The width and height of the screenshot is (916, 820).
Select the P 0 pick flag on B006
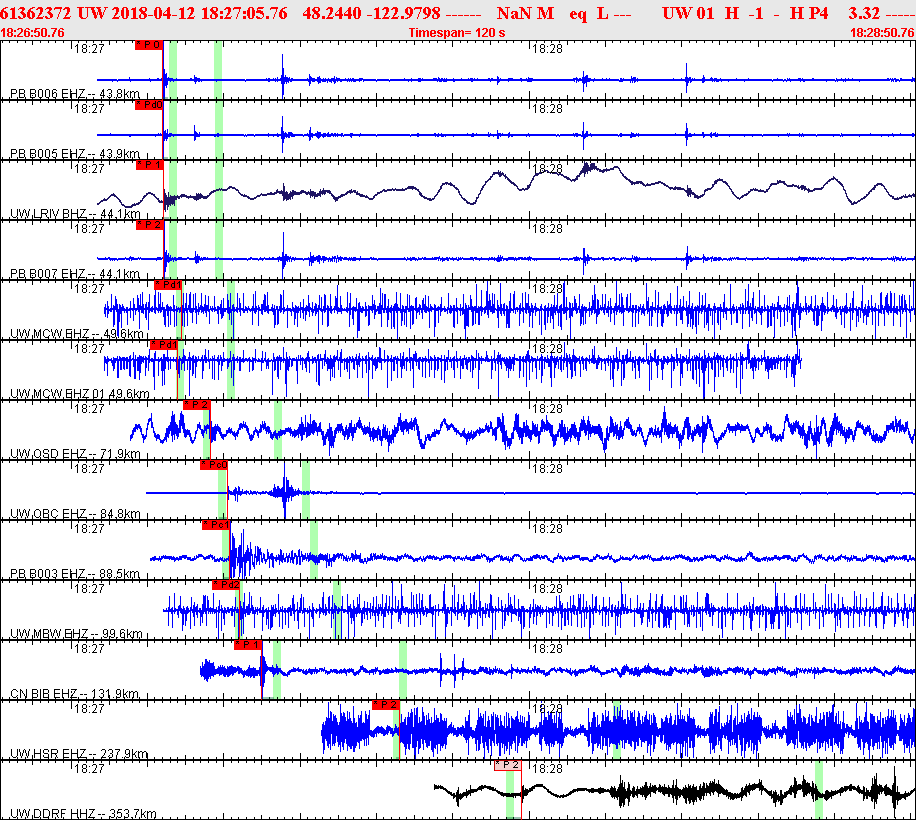(149, 45)
